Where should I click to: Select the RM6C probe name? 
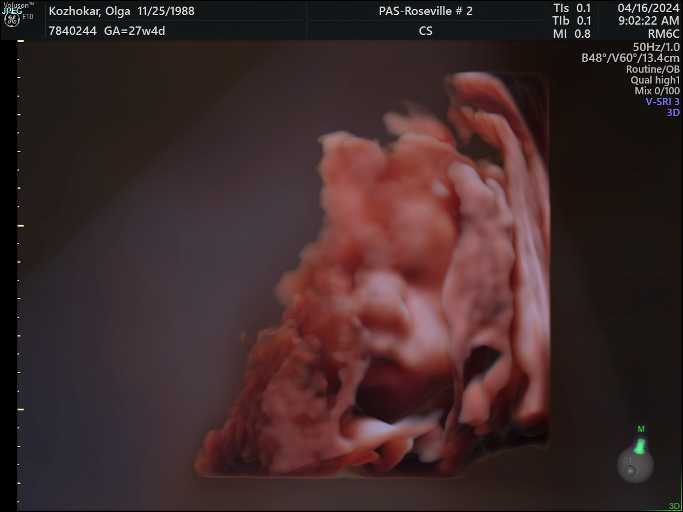(x=663, y=34)
